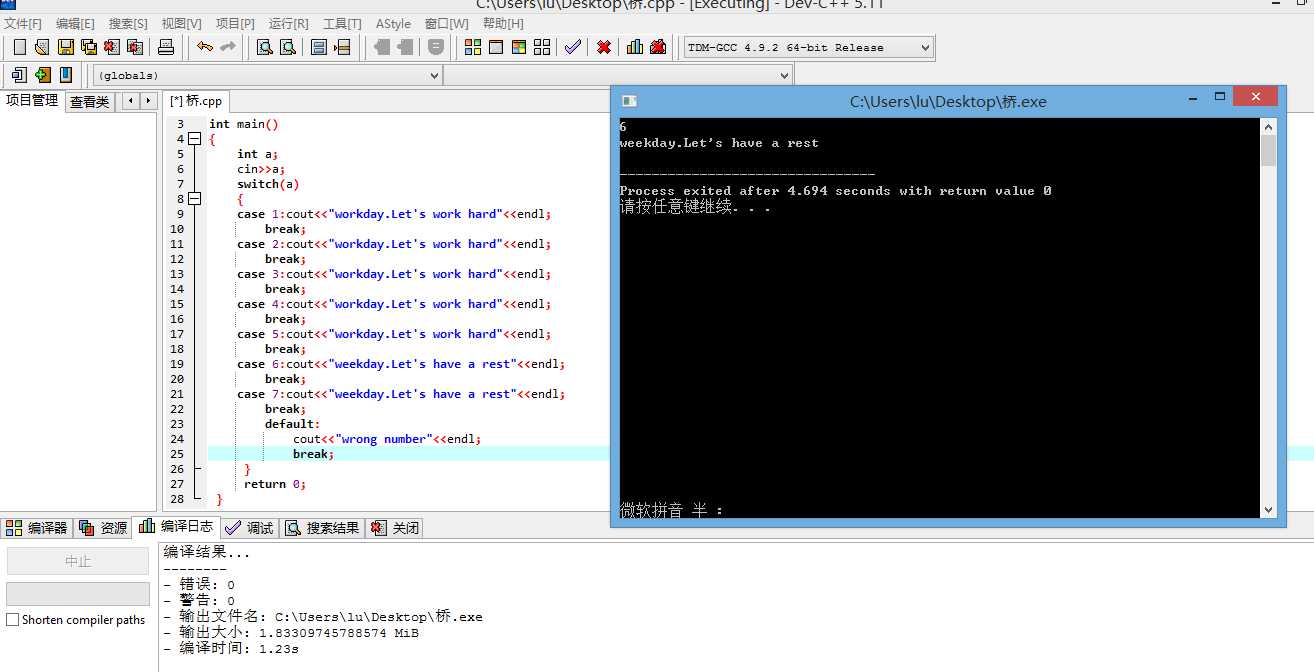This screenshot has height=672, width=1314.
Task: Click the 中止 abort button
Action: [78, 561]
